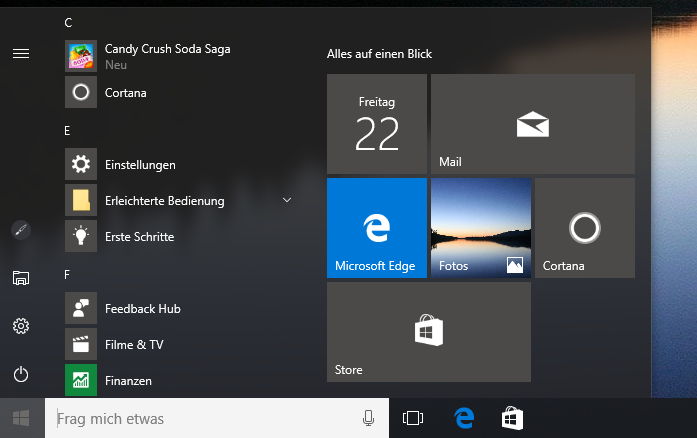697x438 pixels.
Task: Click the Erste Schritte lightbulb icon
Action: [81, 236]
